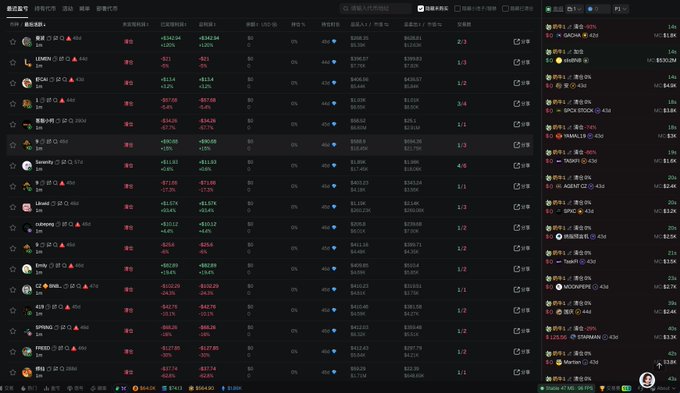Focus the token address search field
The height and width of the screenshot is (393, 680).
376,8
